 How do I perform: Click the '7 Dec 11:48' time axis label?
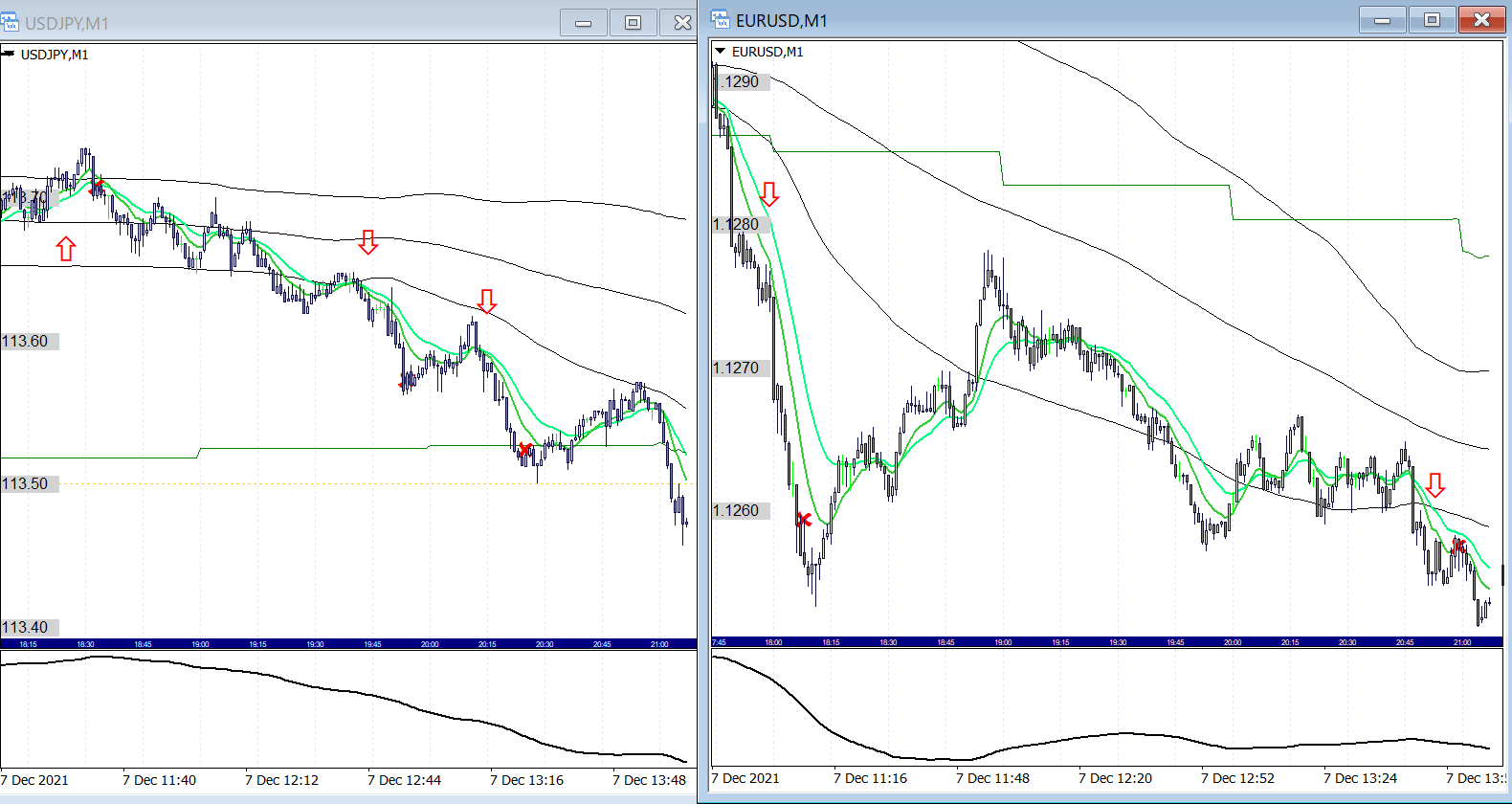point(992,778)
